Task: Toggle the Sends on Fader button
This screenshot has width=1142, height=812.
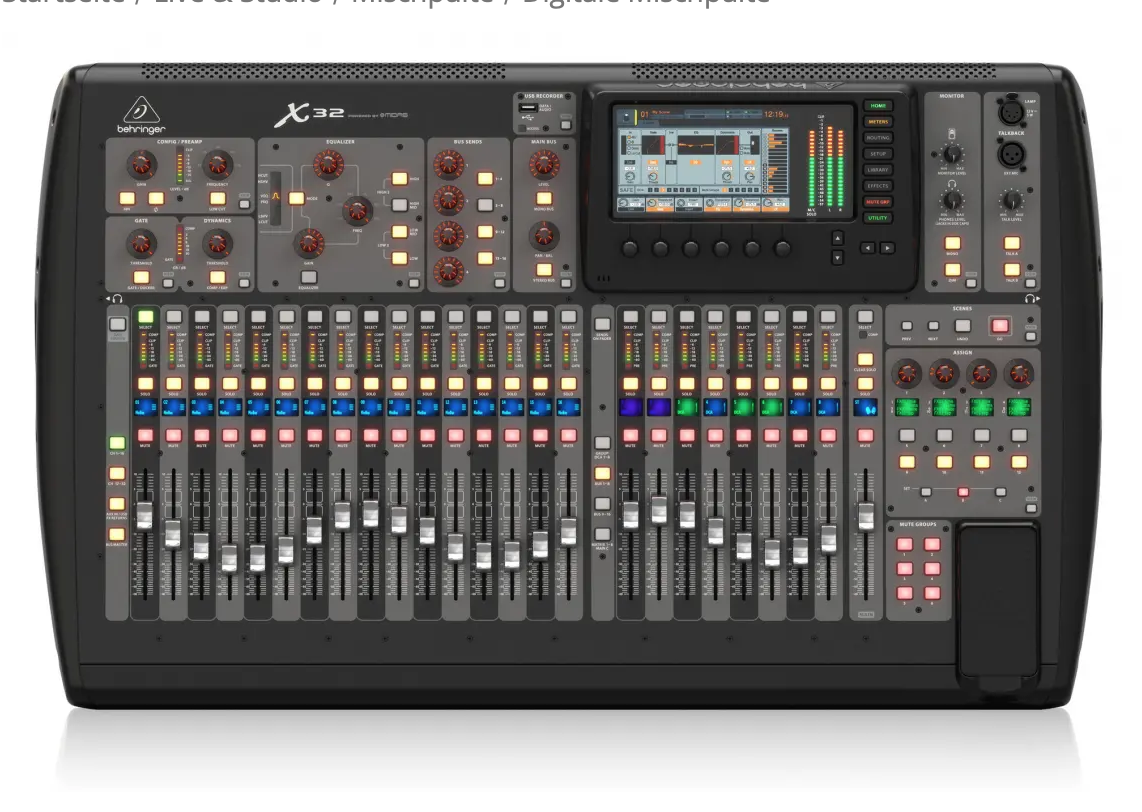Action: point(602,325)
